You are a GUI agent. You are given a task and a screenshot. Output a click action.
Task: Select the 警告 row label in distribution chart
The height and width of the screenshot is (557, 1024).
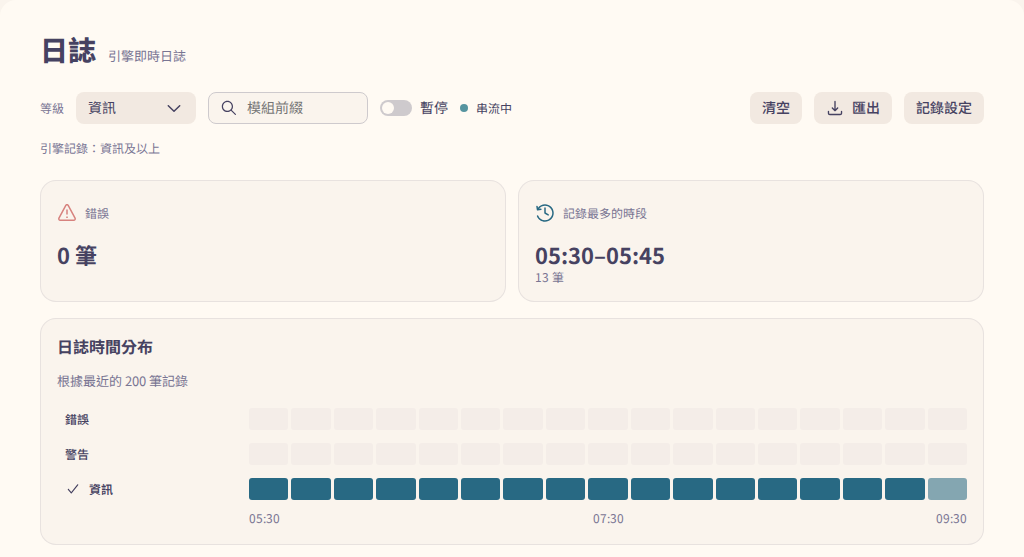pos(77,454)
